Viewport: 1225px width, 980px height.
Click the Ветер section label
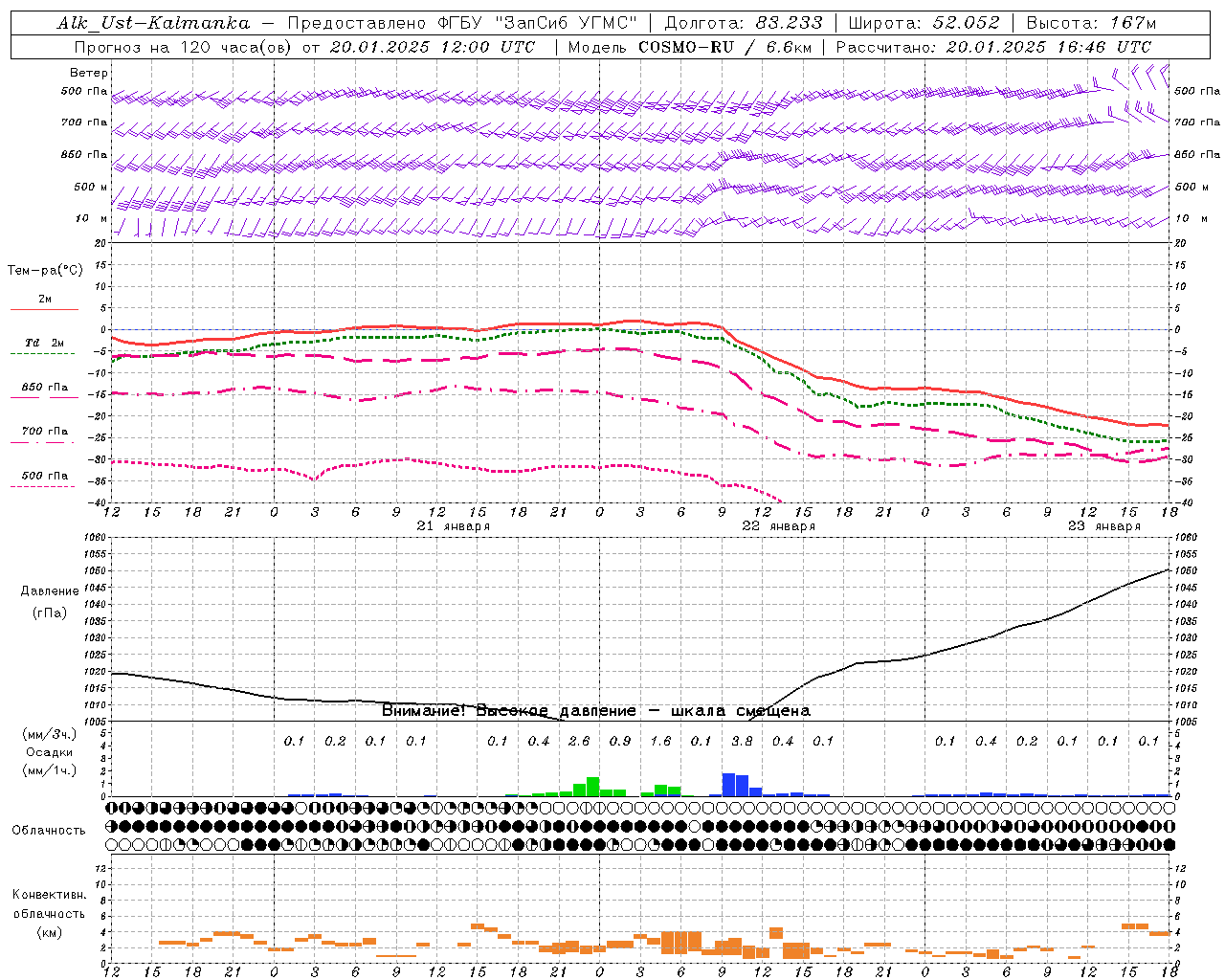(x=89, y=73)
